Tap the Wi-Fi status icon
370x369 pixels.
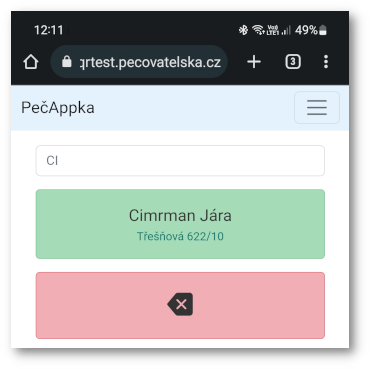(x=258, y=30)
